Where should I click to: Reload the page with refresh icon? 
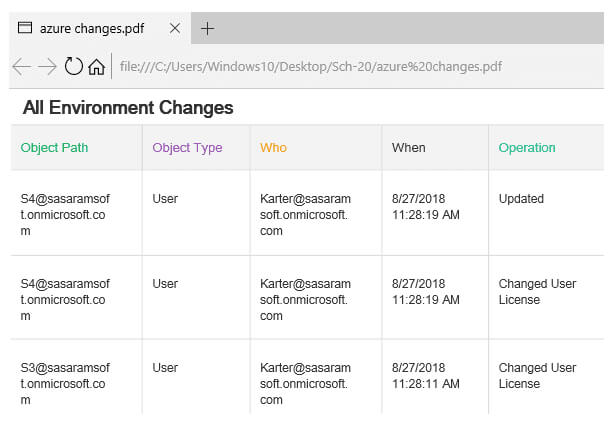coord(73,67)
